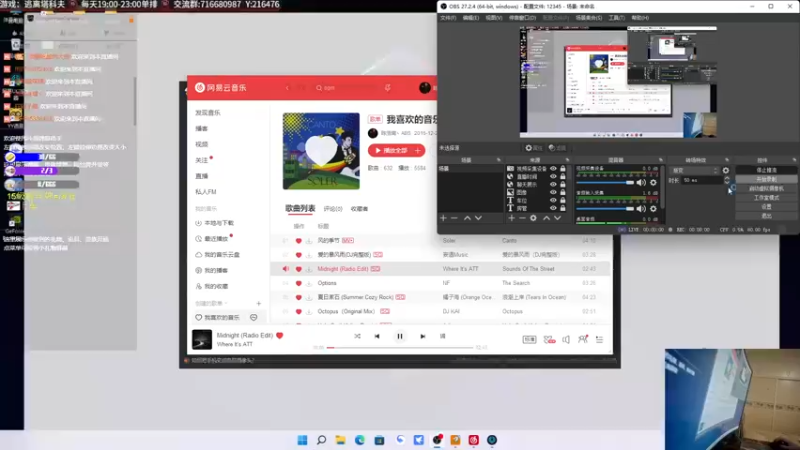
Task: Toggle the heart next to player bar song title
Action: point(280,335)
